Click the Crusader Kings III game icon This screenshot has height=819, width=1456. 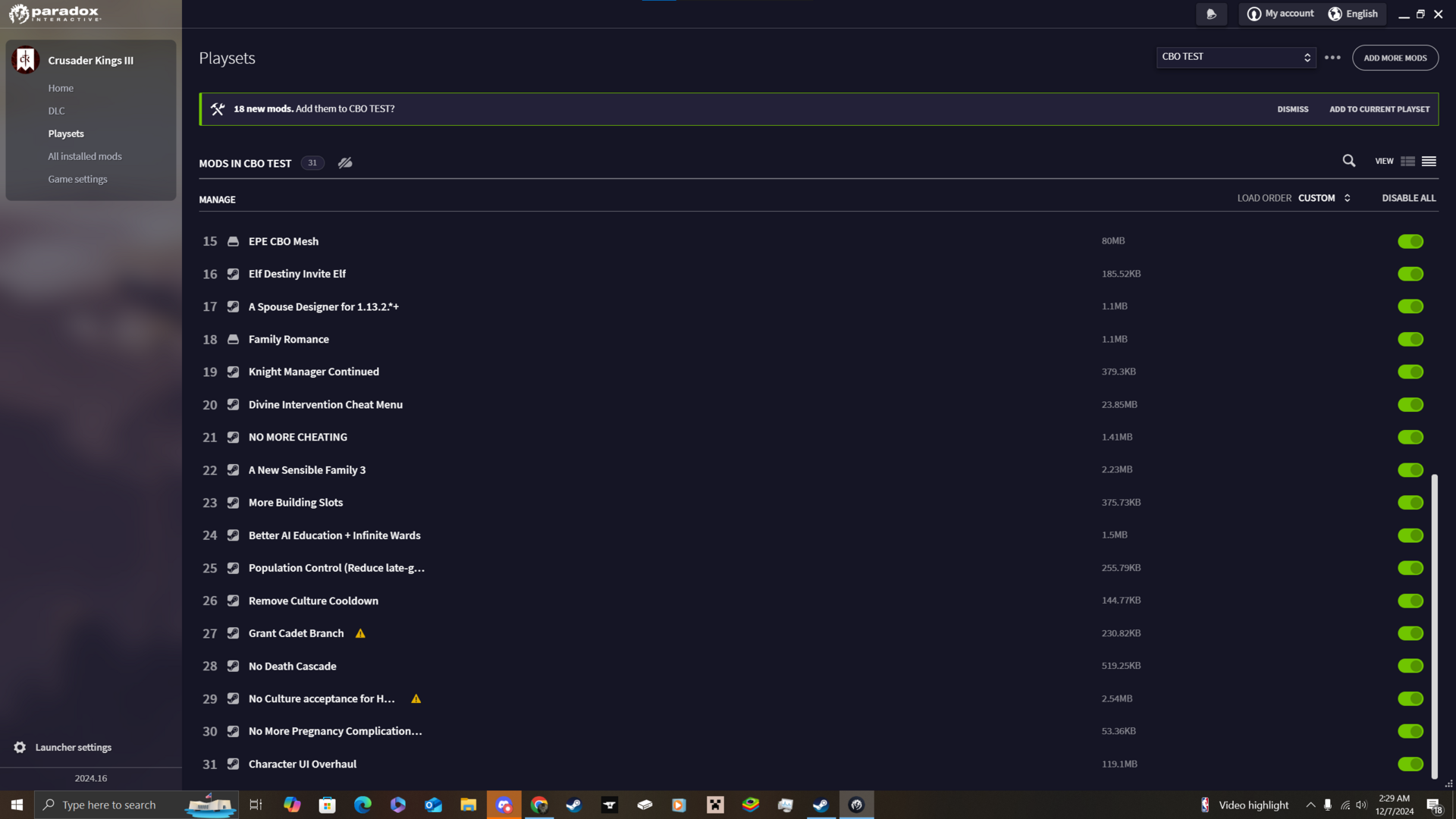pyautogui.click(x=25, y=60)
